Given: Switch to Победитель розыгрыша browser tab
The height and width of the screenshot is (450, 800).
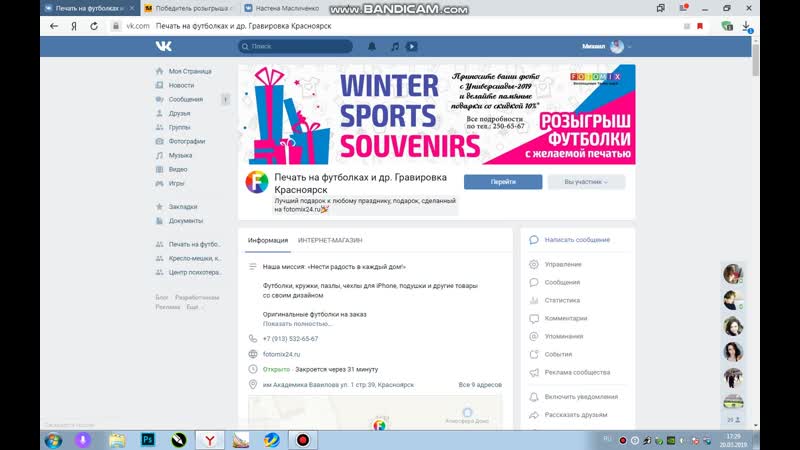Looking at the screenshot, I should tap(190, 8).
